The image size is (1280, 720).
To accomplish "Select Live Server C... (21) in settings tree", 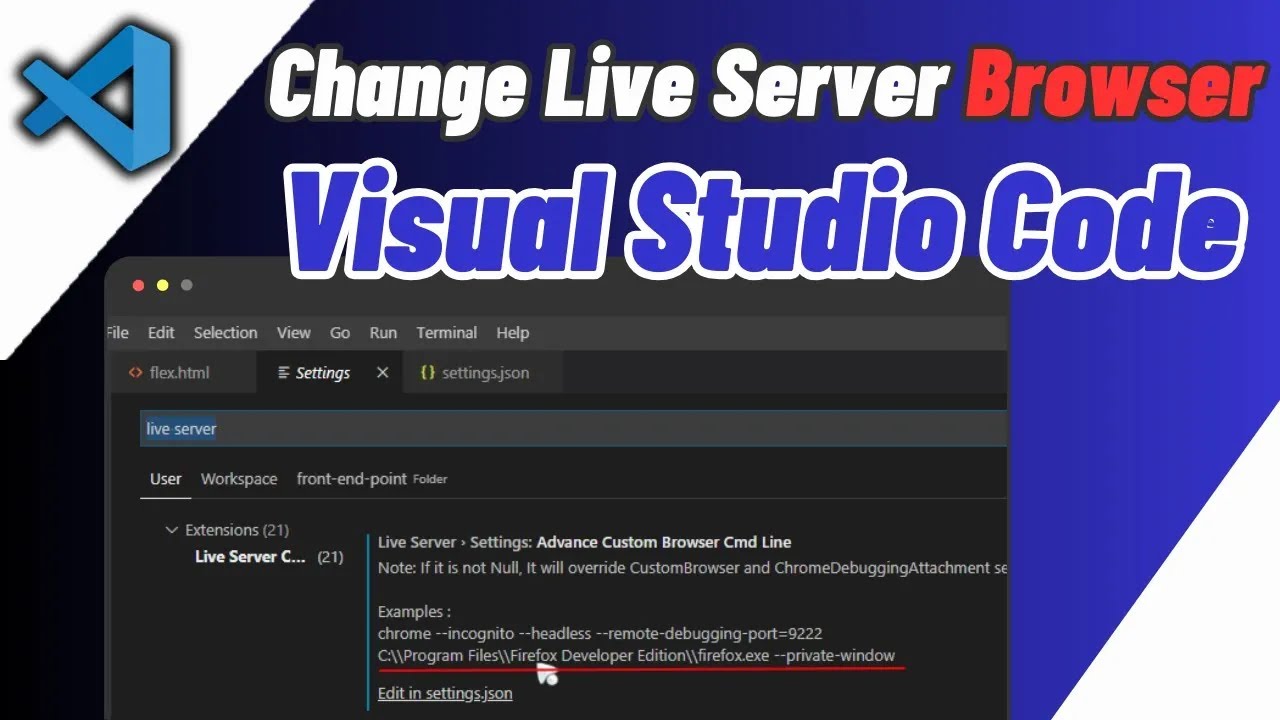I will [x=268, y=557].
